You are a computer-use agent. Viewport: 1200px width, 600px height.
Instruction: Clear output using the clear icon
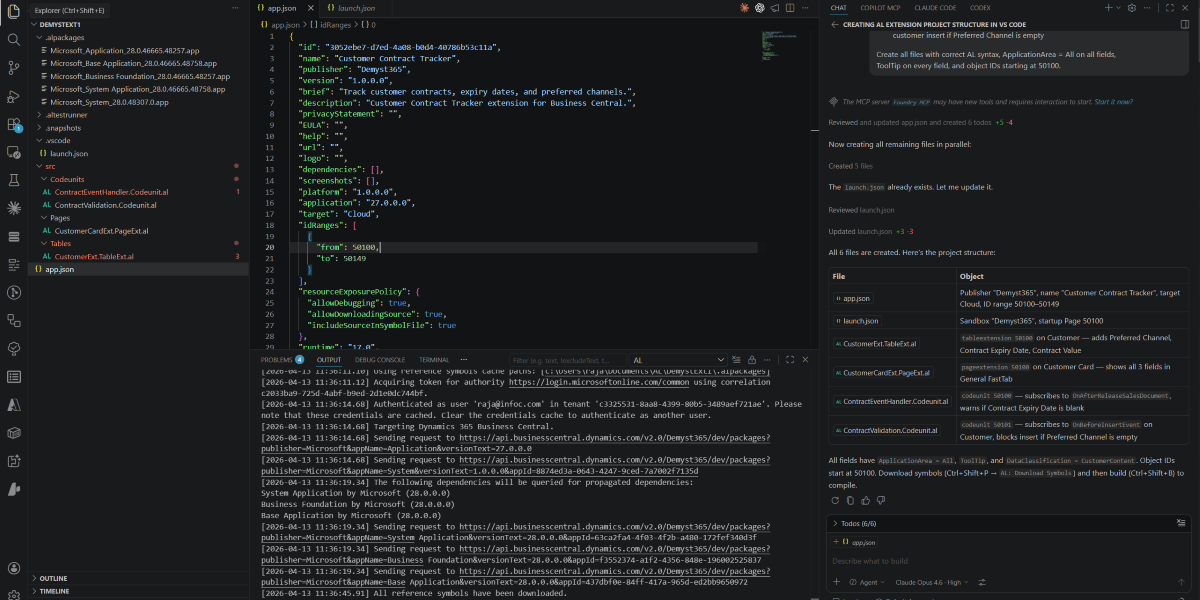[736, 360]
